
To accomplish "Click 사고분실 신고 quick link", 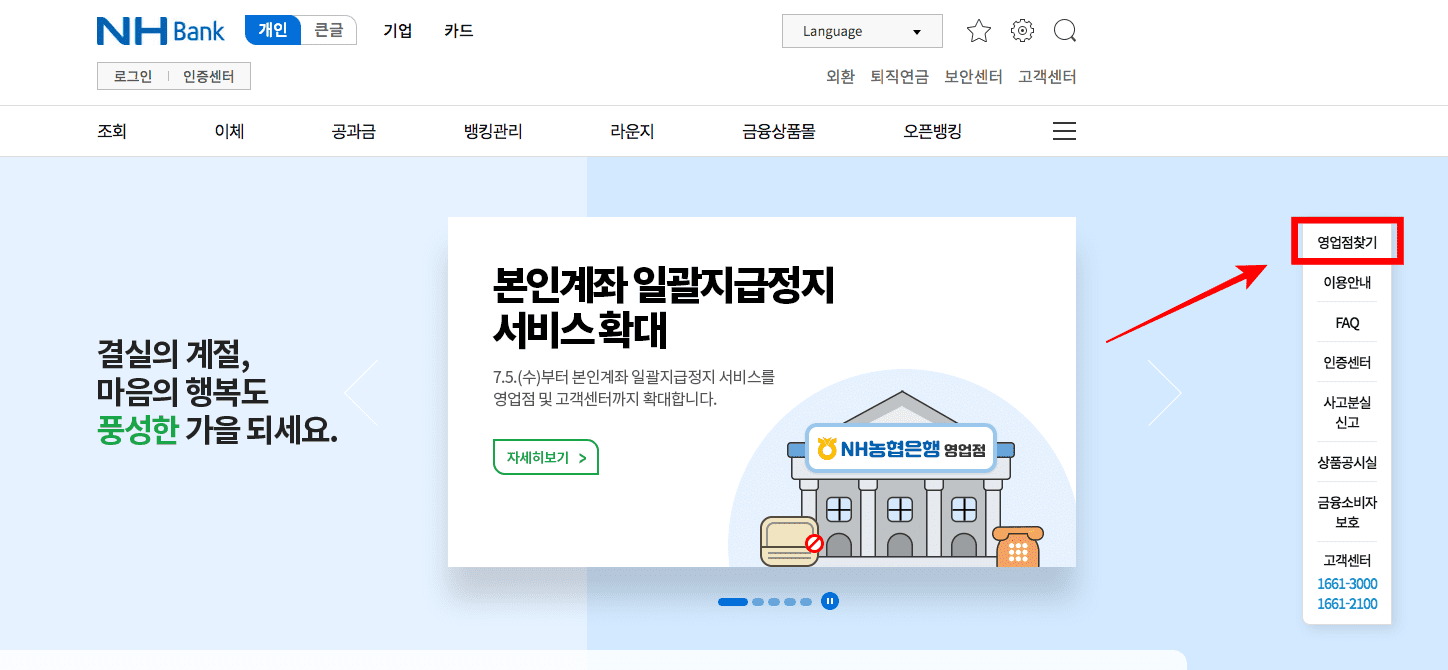I will point(1347,412).
